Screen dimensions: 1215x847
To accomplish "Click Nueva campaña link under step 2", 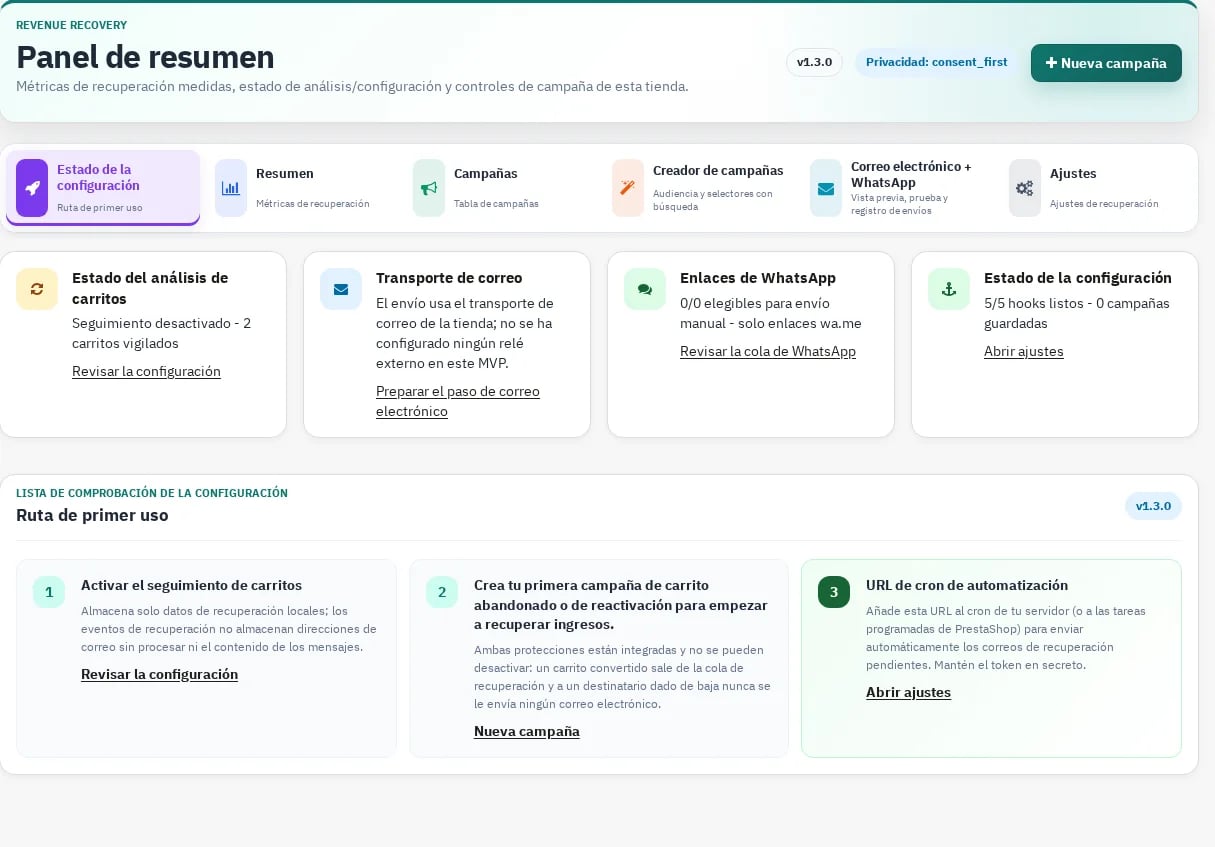I will pos(527,731).
